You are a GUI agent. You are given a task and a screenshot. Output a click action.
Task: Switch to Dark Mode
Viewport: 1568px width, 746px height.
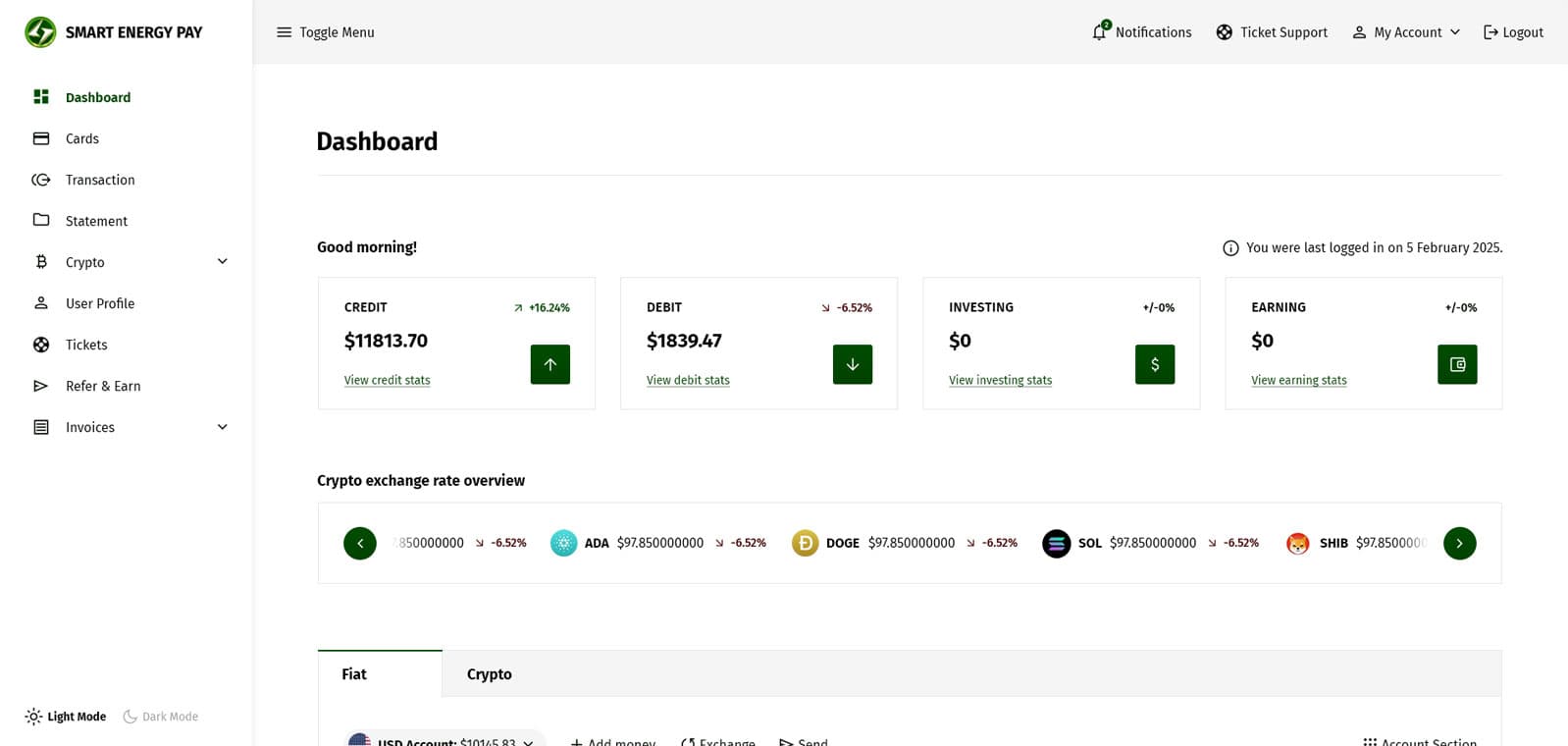pos(161,717)
